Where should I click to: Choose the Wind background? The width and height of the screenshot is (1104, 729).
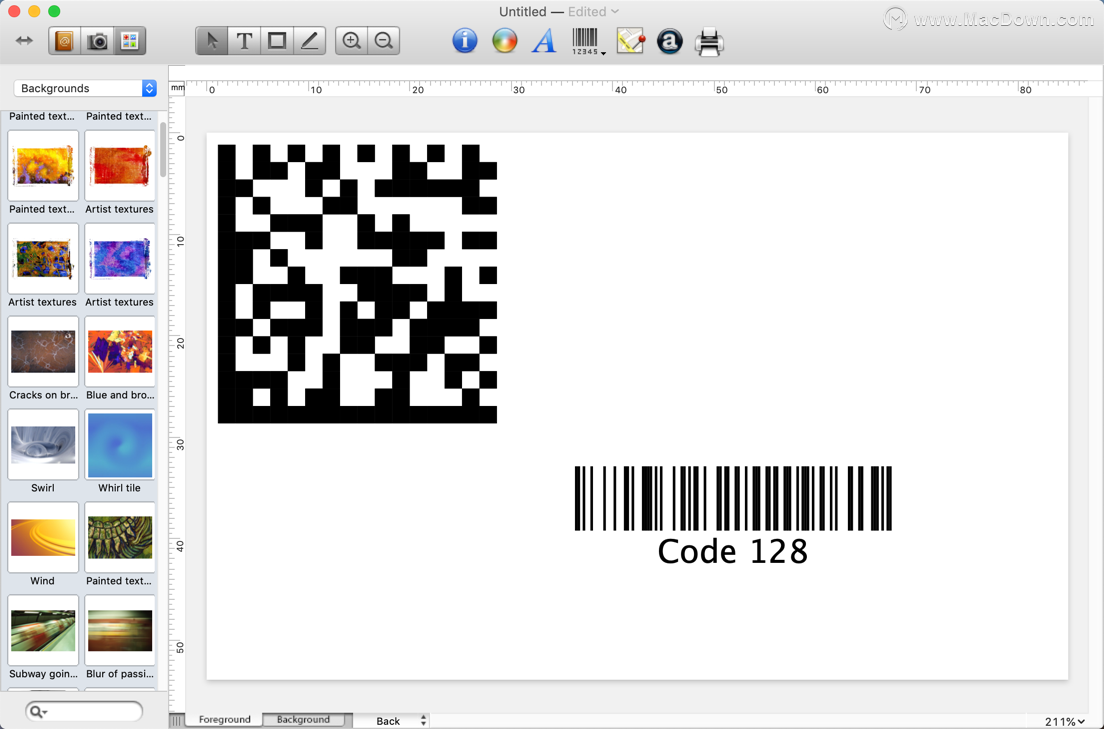[x=43, y=537]
